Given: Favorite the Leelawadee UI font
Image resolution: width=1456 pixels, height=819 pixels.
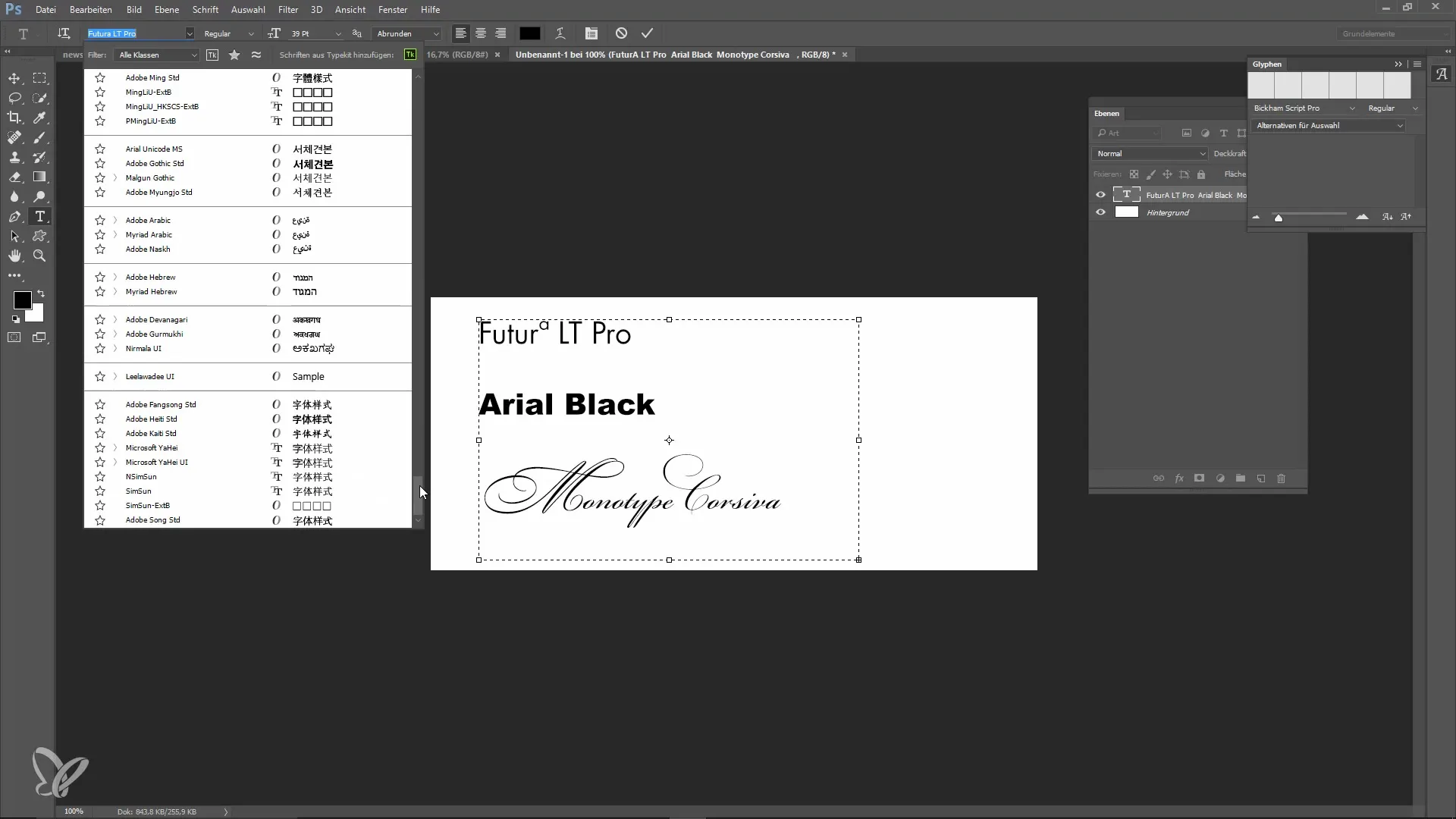Looking at the screenshot, I should [x=100, y=376].
